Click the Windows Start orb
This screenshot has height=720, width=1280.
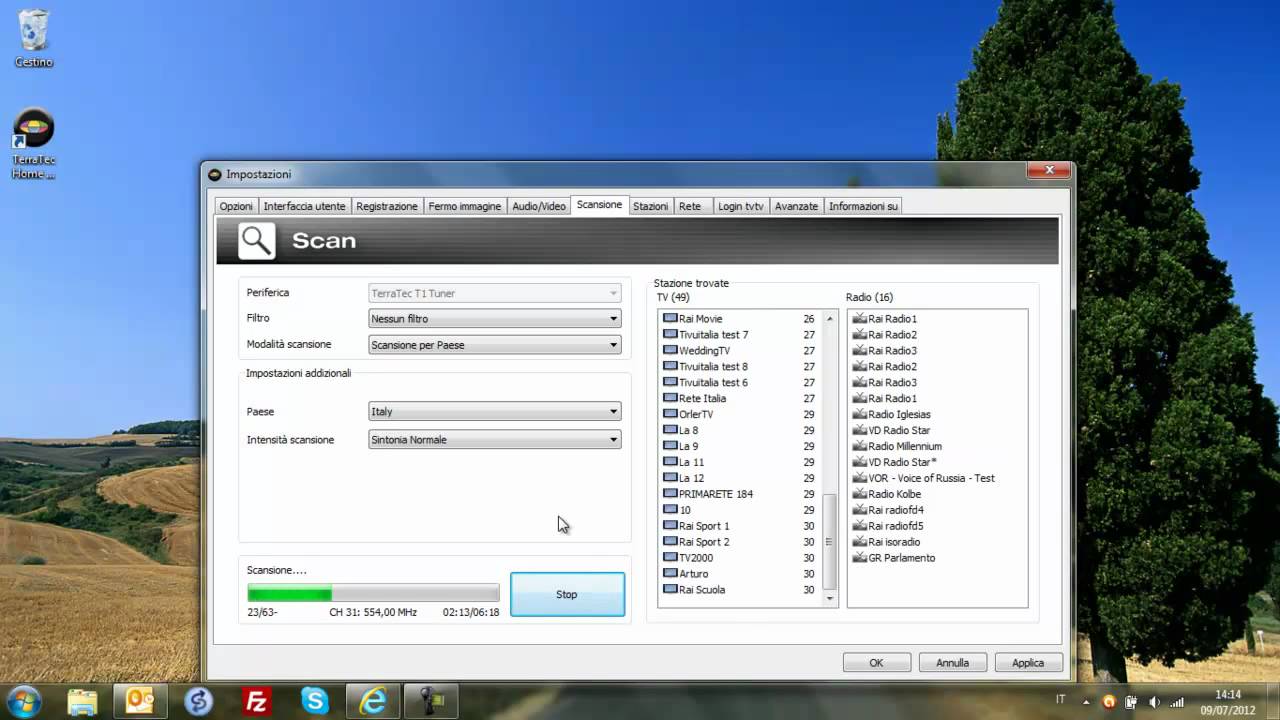coord(23,700)
